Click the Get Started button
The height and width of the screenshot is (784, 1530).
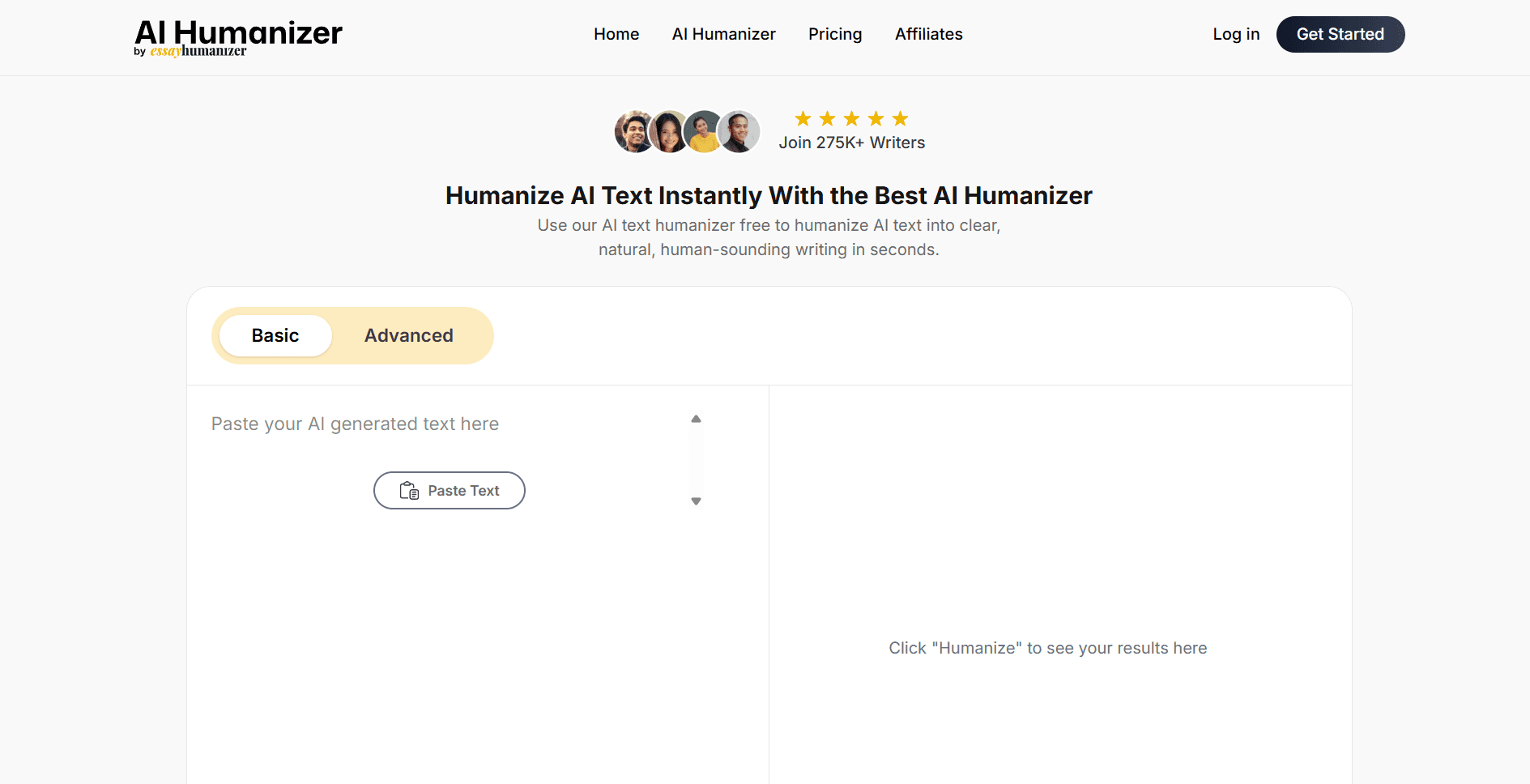point(1340,34)
